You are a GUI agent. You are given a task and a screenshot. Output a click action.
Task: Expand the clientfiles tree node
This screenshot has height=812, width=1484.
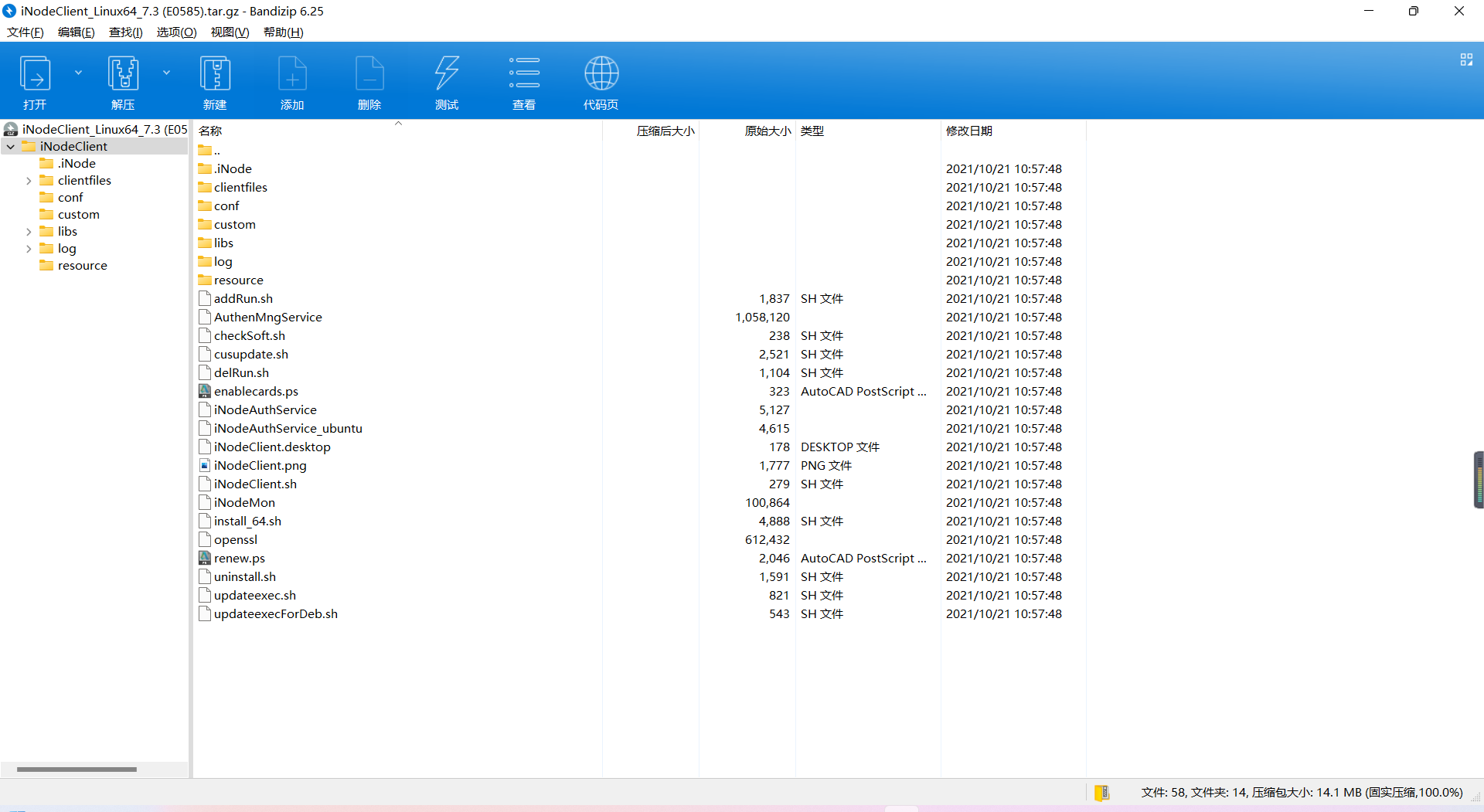point(29,181)
